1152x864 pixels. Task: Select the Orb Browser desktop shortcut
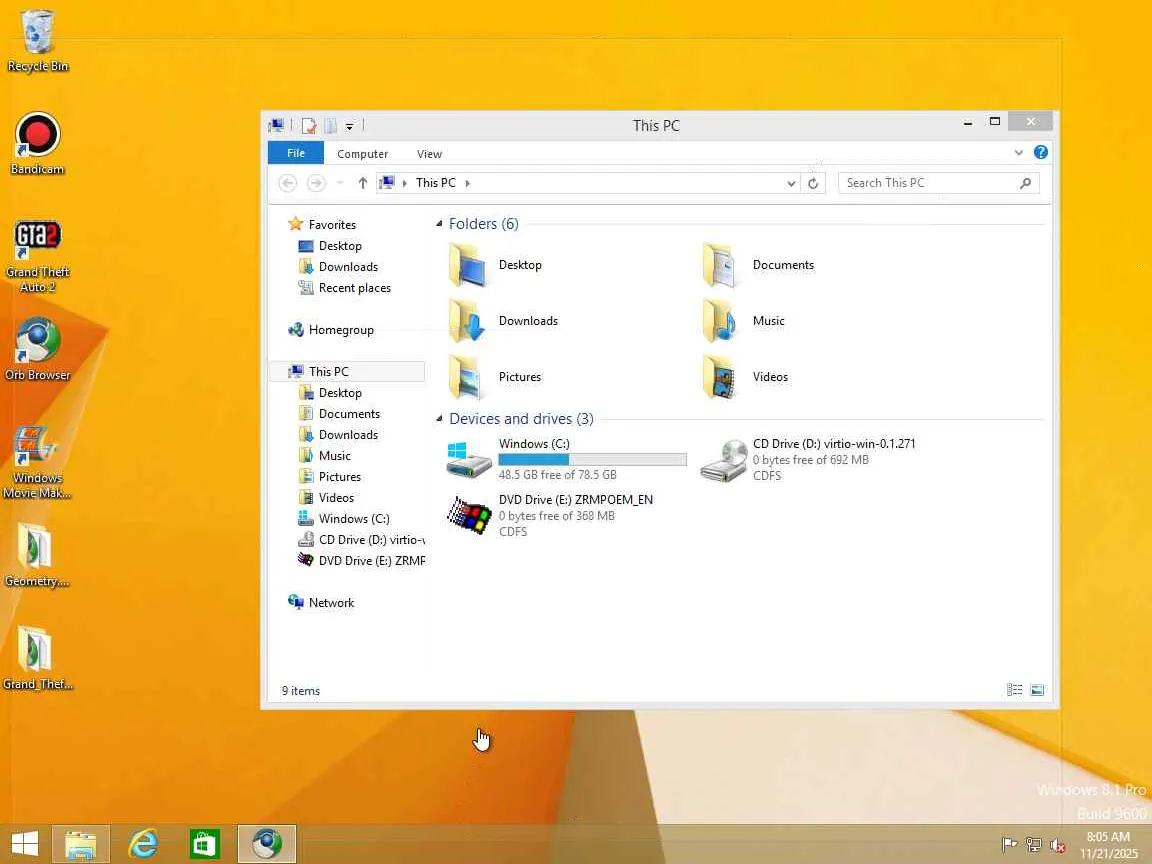coord(37,349)
